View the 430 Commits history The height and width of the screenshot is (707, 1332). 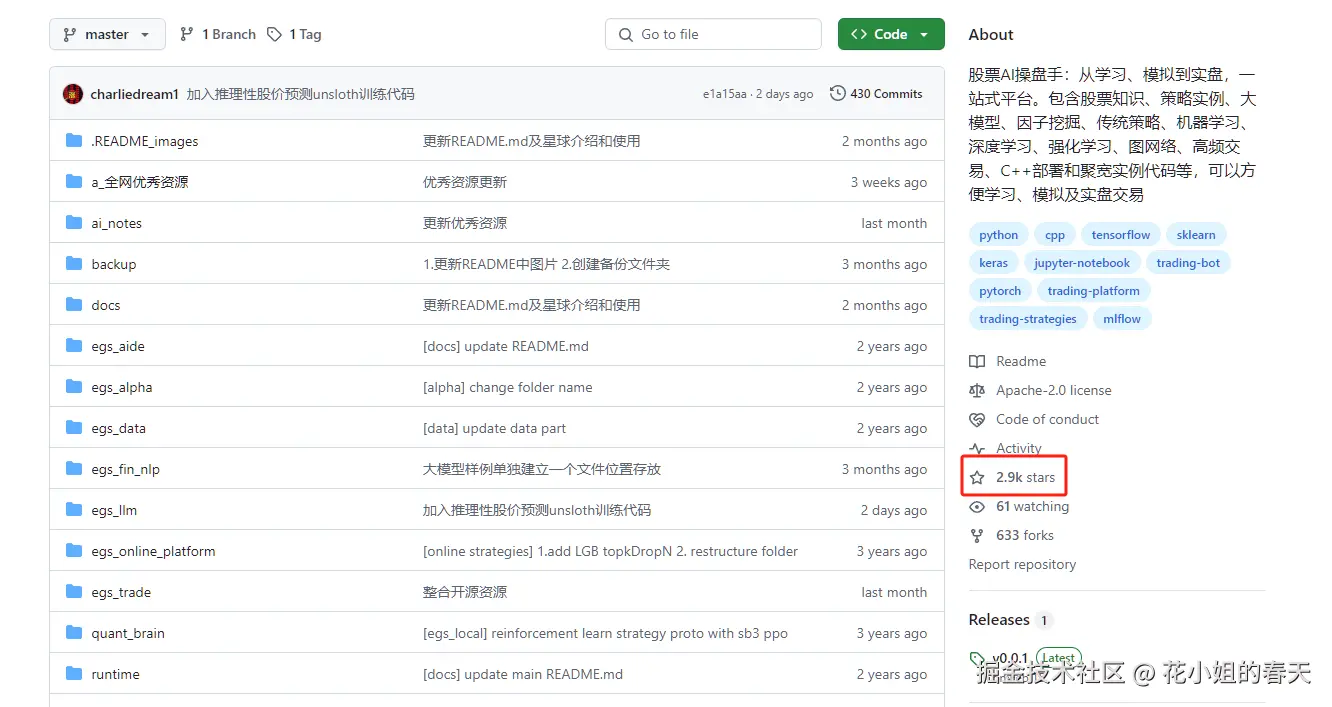876,94
